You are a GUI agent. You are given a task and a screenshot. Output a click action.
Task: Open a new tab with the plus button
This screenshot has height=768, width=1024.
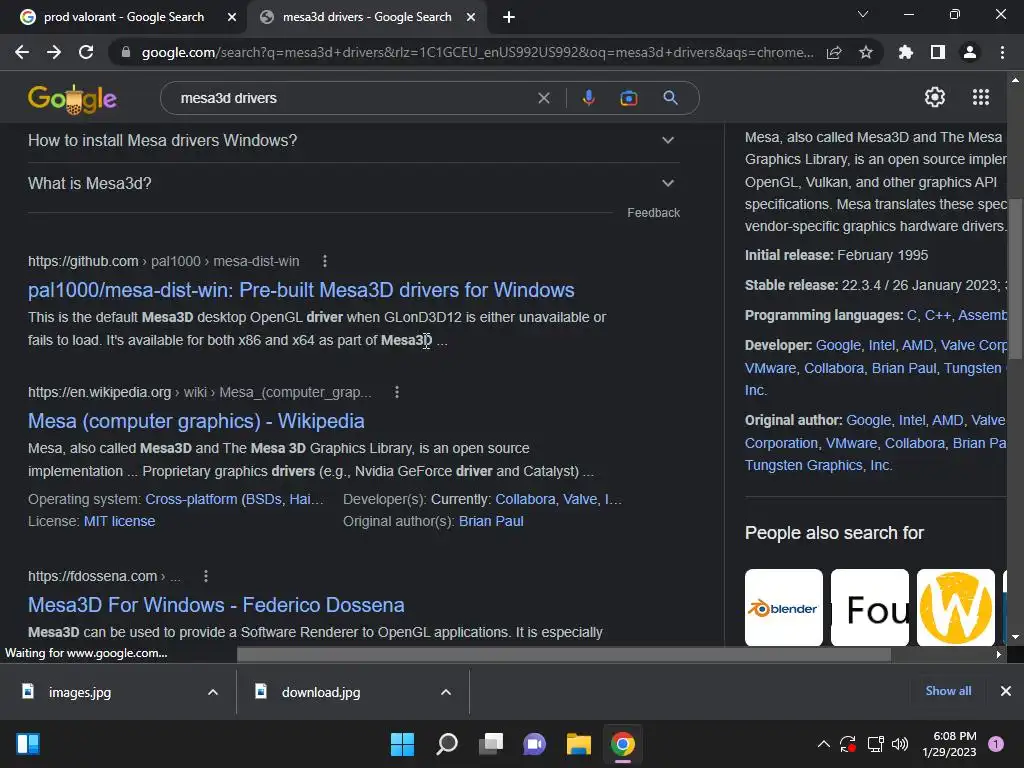[x=509, y=17]
